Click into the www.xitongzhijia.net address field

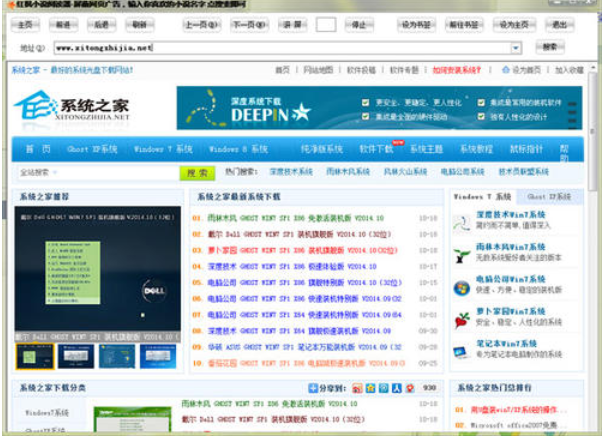point(283,48)
